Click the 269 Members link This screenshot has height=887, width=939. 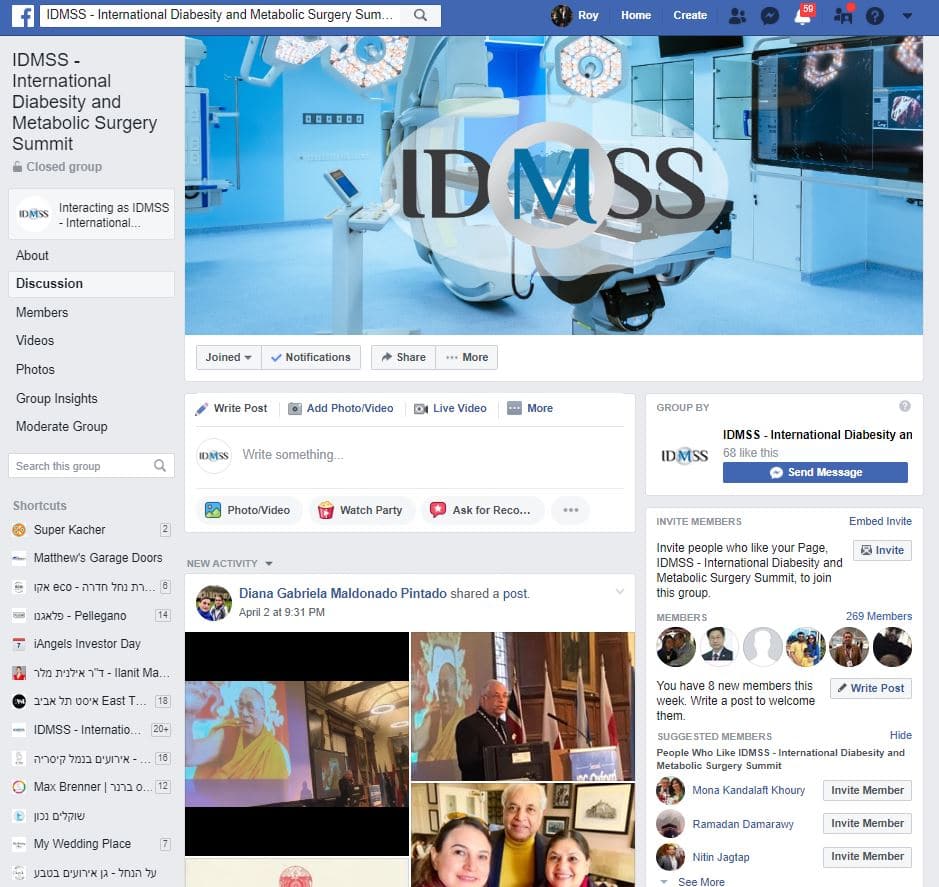(878, 616)
